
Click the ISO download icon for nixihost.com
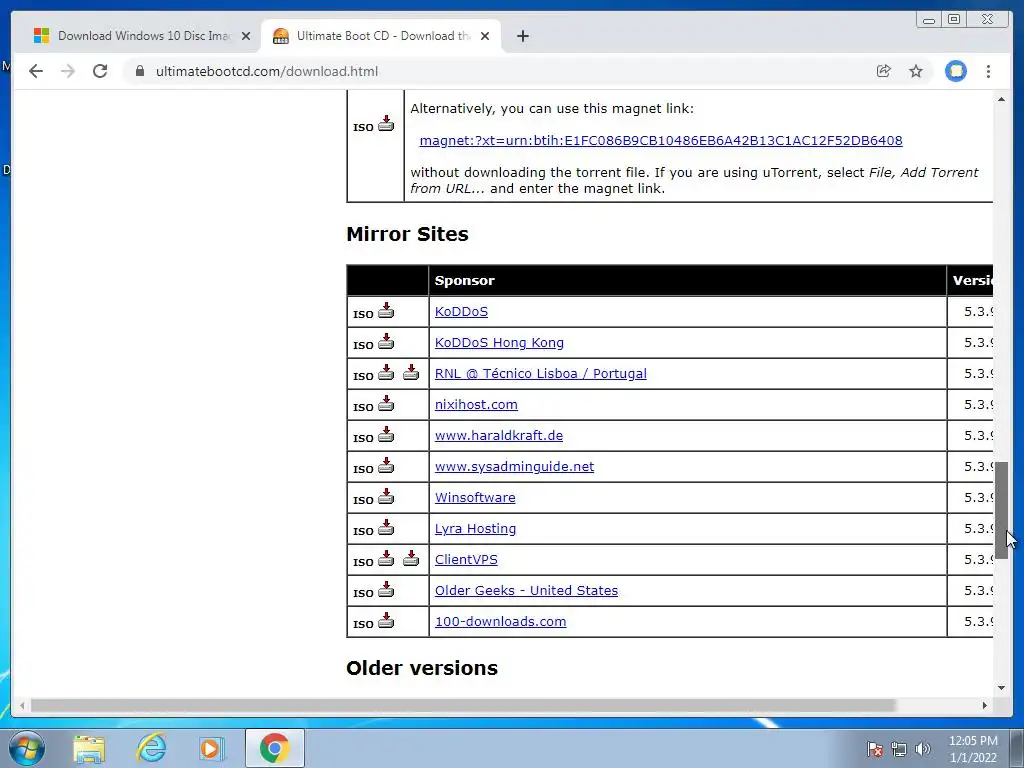[x=386, y=403]
